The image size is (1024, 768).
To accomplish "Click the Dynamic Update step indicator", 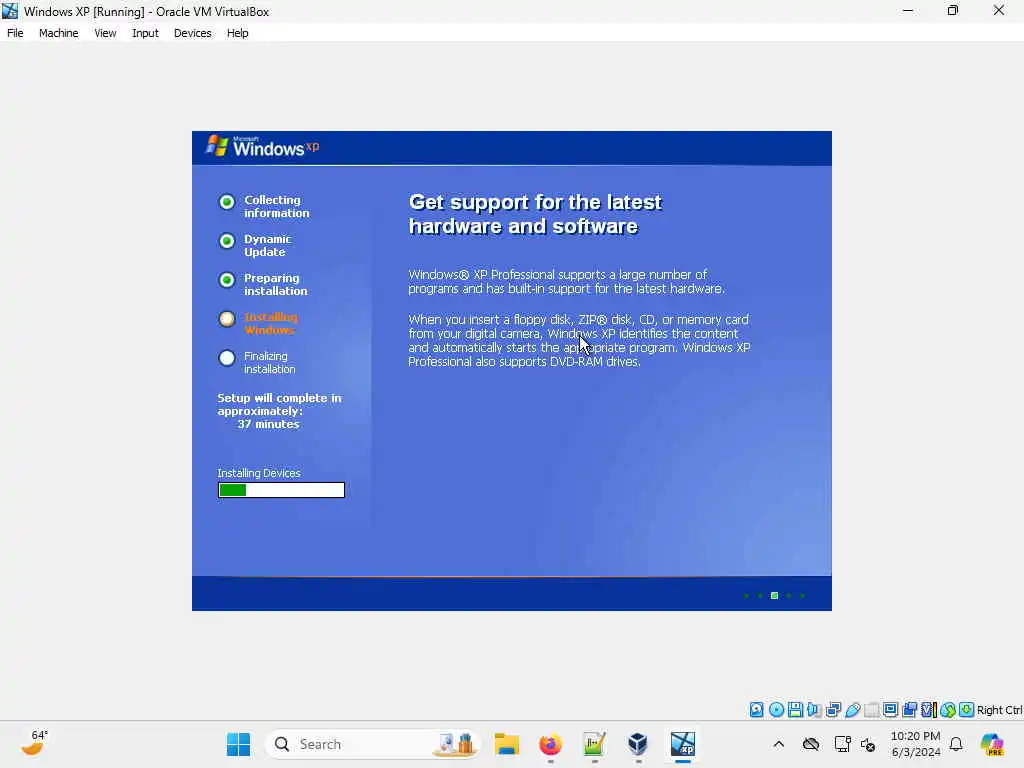I will pos(227,241).
